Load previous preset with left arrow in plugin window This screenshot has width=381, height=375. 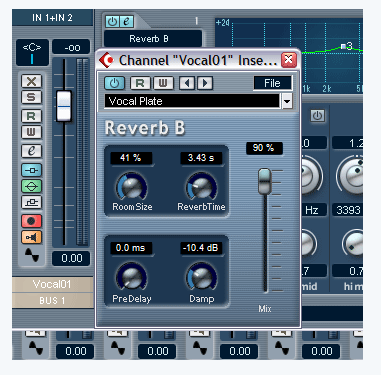coord(187,83)
